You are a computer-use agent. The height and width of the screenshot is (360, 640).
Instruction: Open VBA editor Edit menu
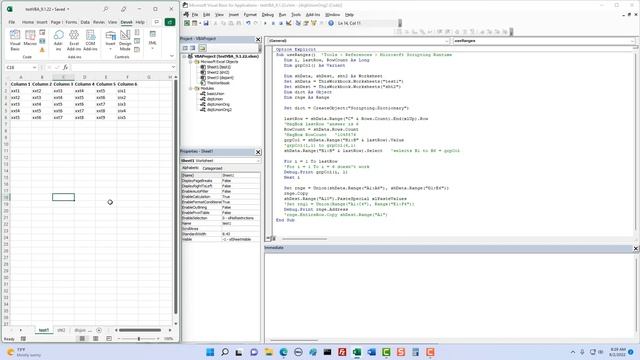[207, 15]
